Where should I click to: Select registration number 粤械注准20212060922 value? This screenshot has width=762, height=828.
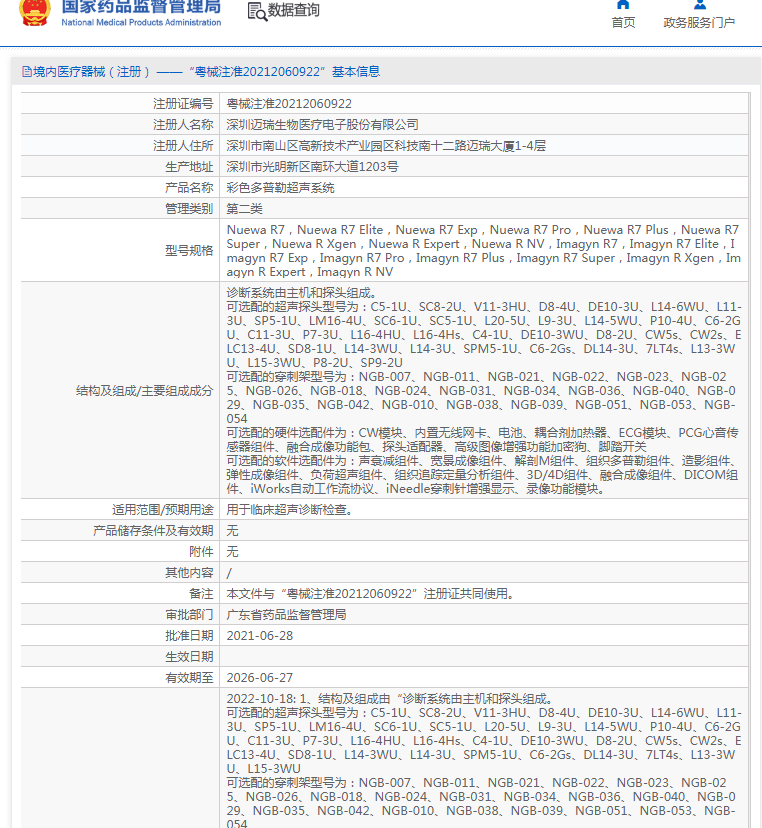pyautogui.click(x=289, y=104)
